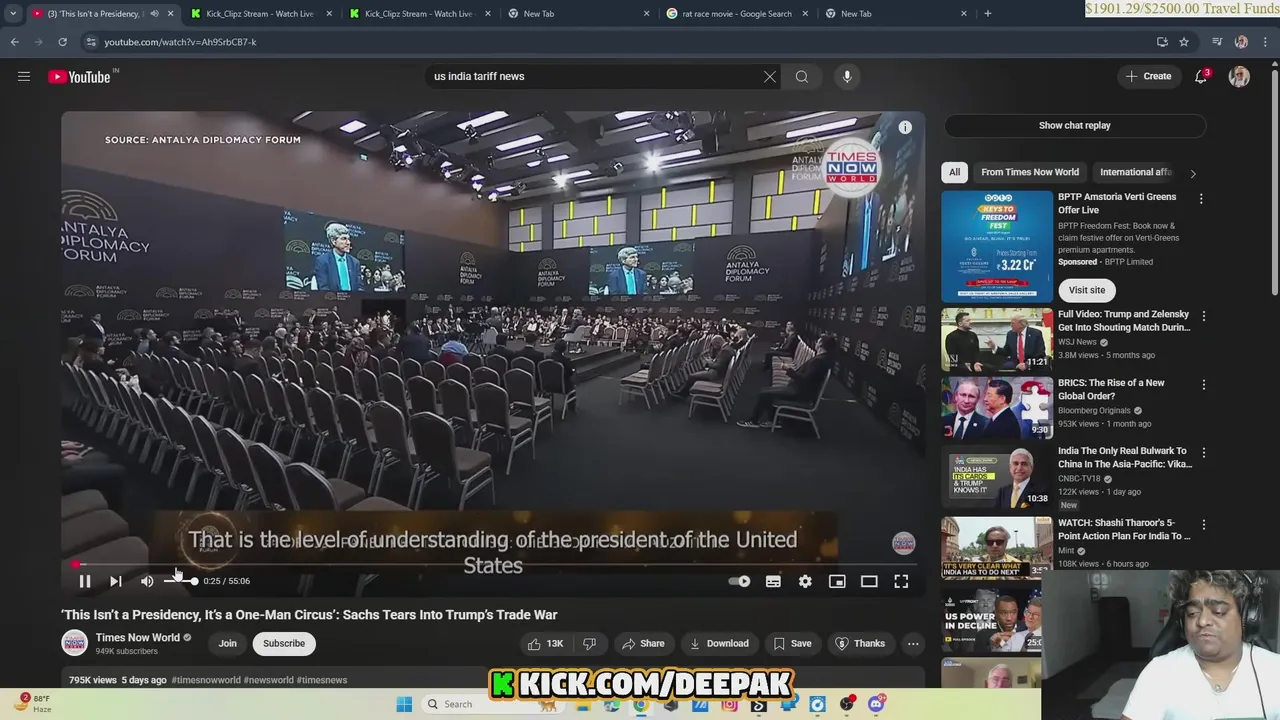Select the 'International affairs' chip

pyautogui.click(x=1134, y=172)
